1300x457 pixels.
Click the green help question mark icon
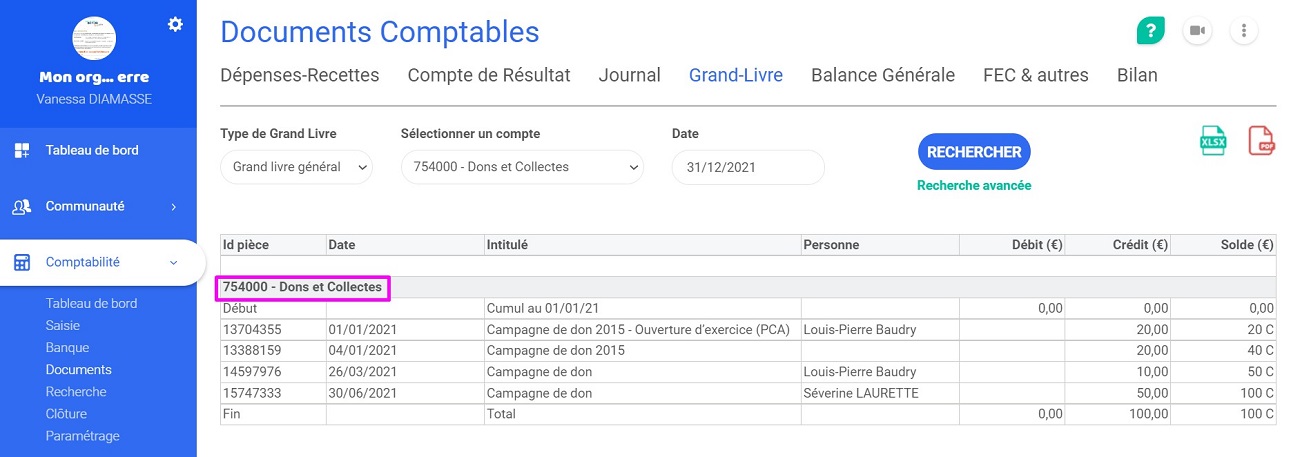(x=1151, y=31)
